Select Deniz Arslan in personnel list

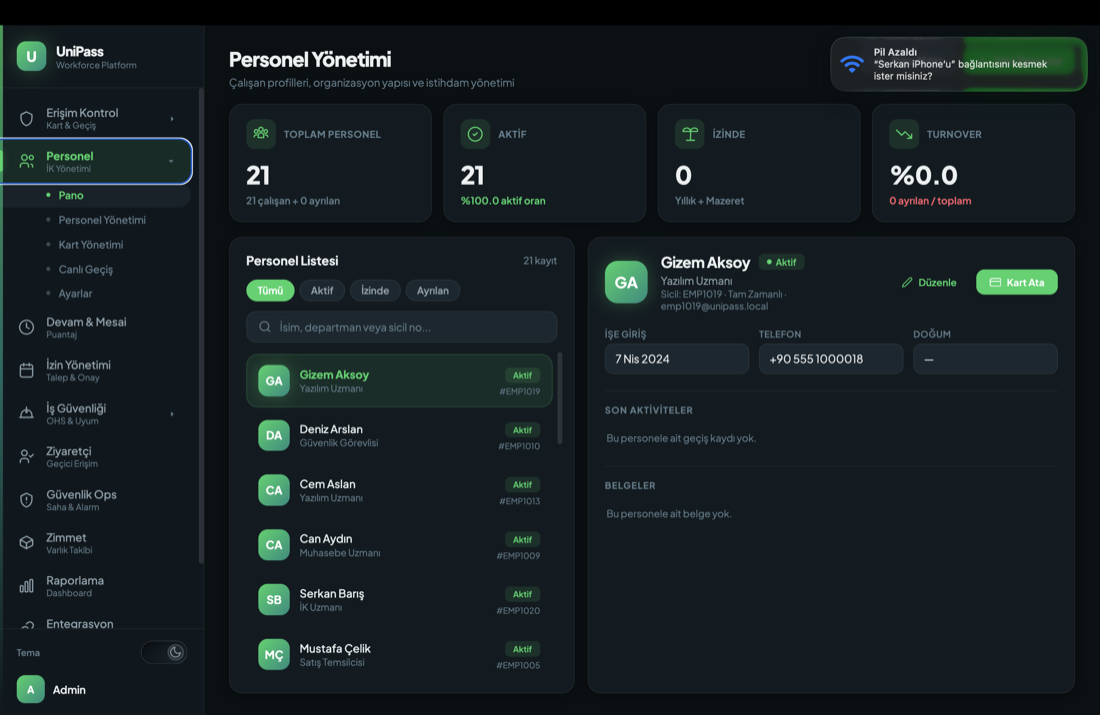click(x=399, y=435)
